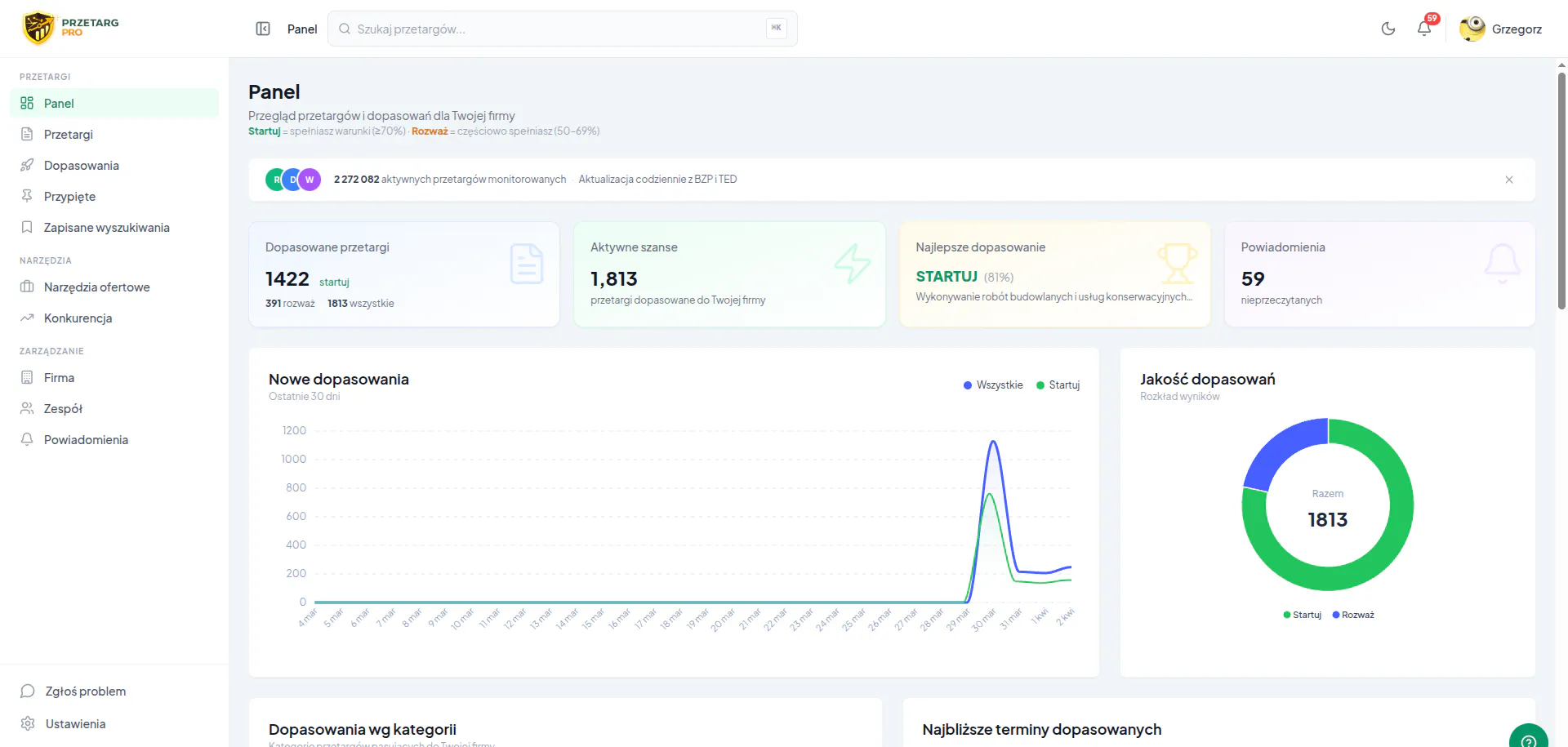Image resolution: width=1568 pixels, height=747 pixels.
Task: Click the ⌘K shortcut badge in the search box
Action: (x=776, y=29)
